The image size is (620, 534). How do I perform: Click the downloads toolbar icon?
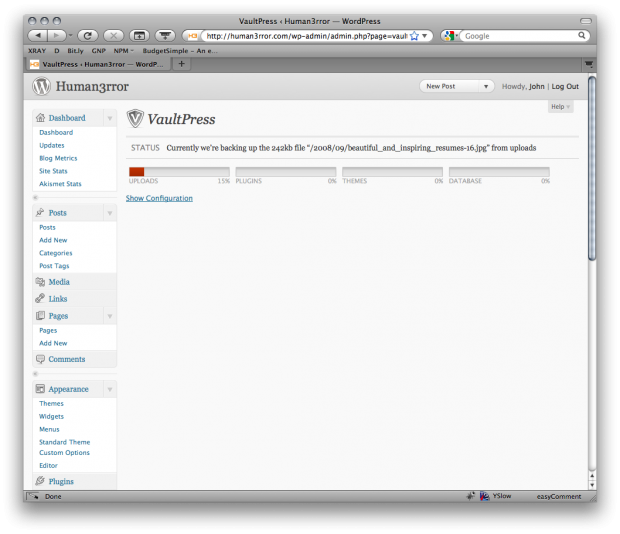tap(165, 36)
